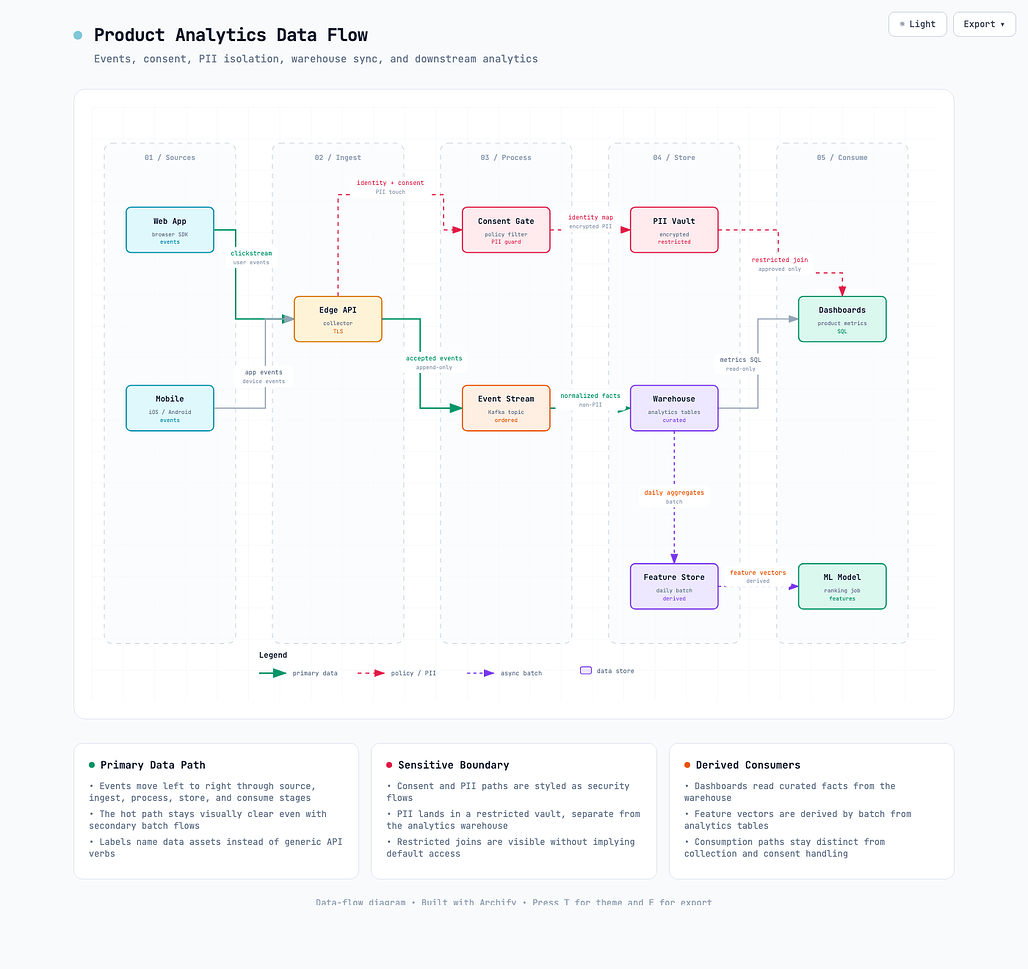Image resolution: width=1028 pixels, height=969 pixels.
Task: Click the PII Vault node
Action: pyautogui.click(x=674, y=230)
